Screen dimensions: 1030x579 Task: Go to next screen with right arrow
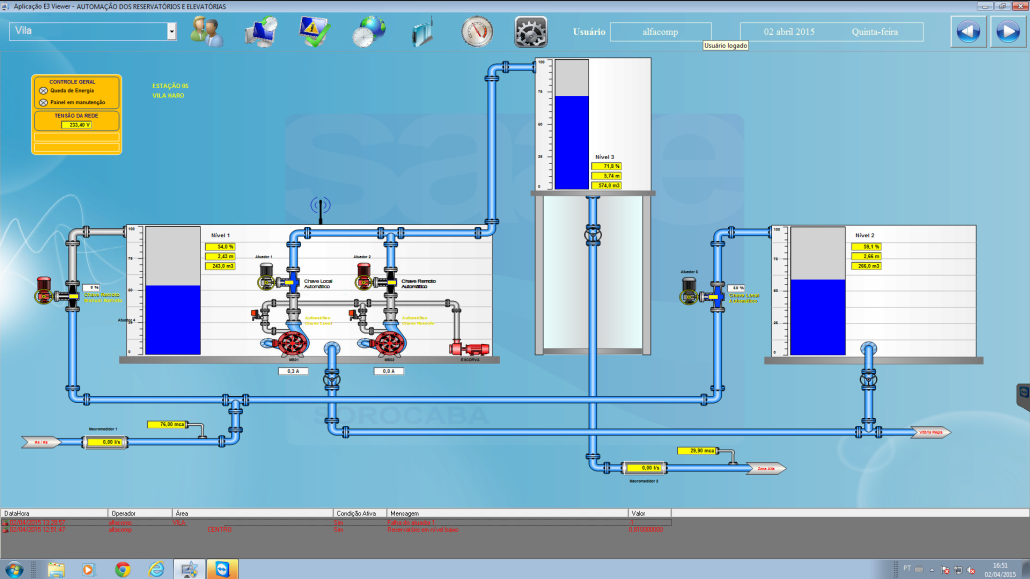click(1006, 32)
